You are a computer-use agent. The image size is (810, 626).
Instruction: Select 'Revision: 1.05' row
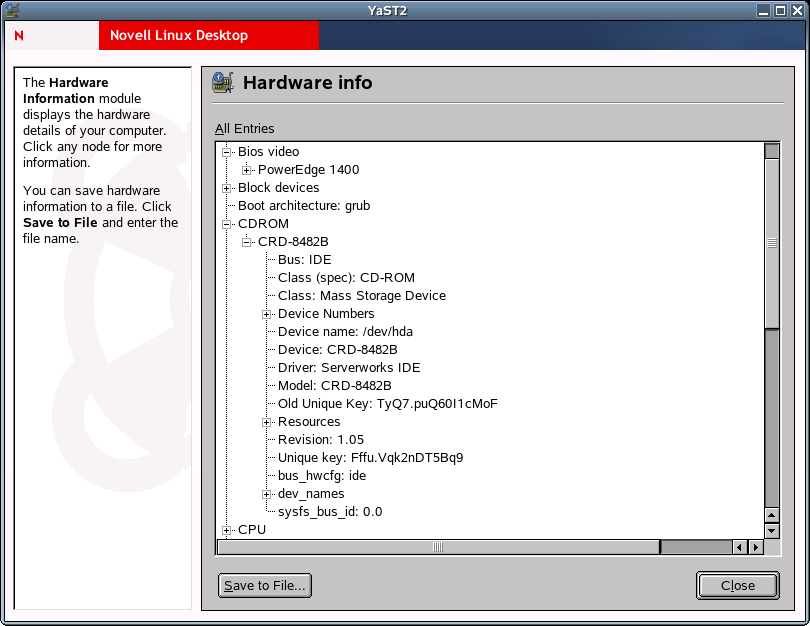[x=321, y=440]
